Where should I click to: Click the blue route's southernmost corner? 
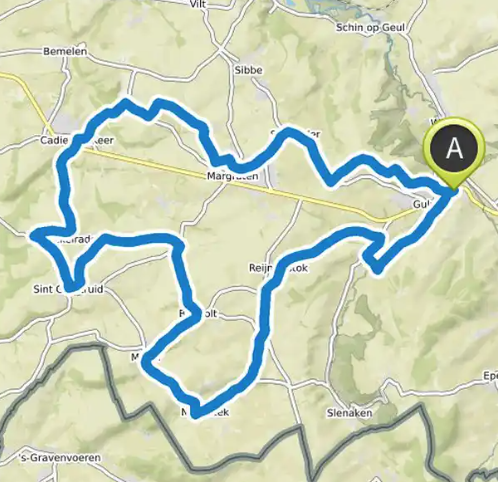(196, 413)
